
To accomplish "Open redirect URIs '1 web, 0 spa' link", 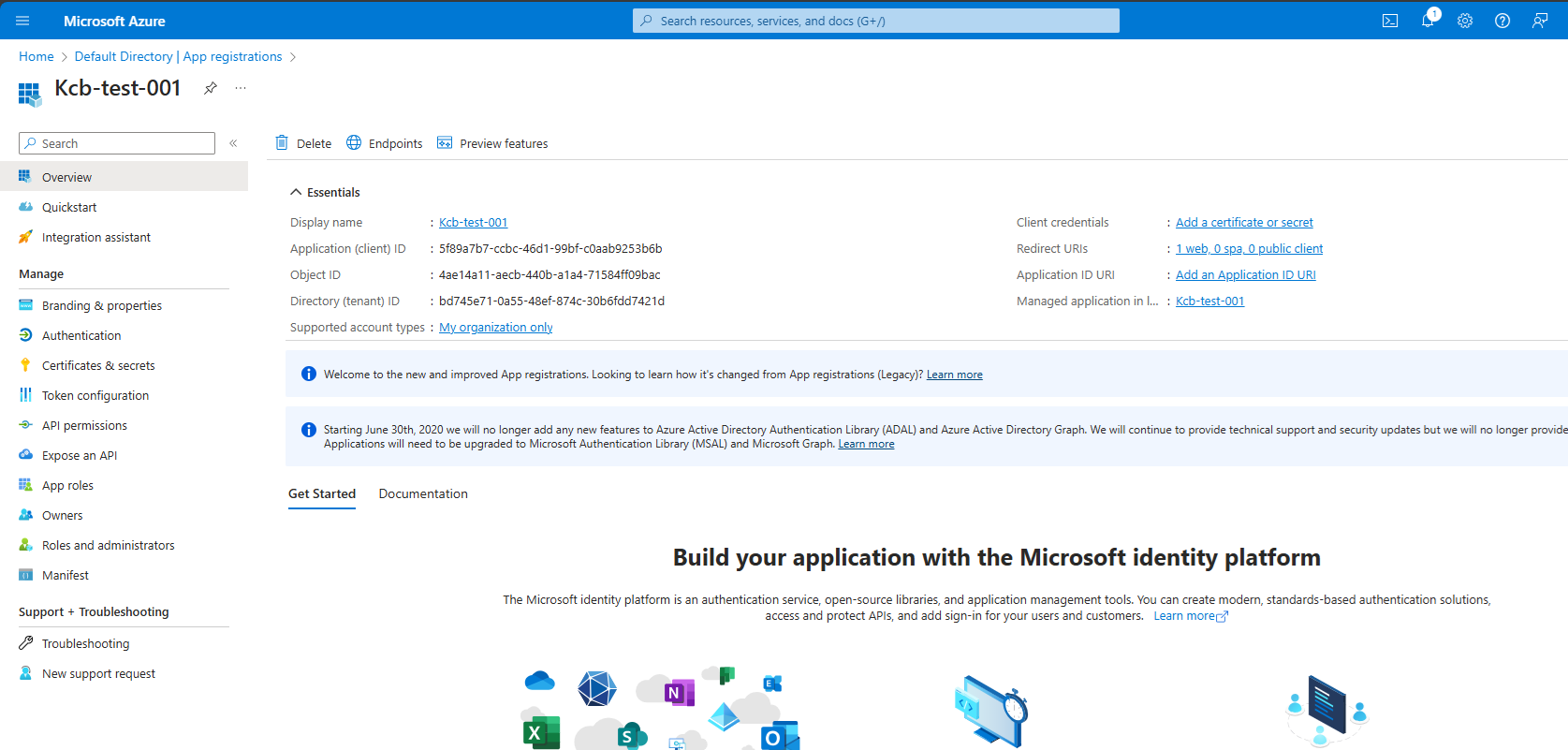I will 1249,248.
